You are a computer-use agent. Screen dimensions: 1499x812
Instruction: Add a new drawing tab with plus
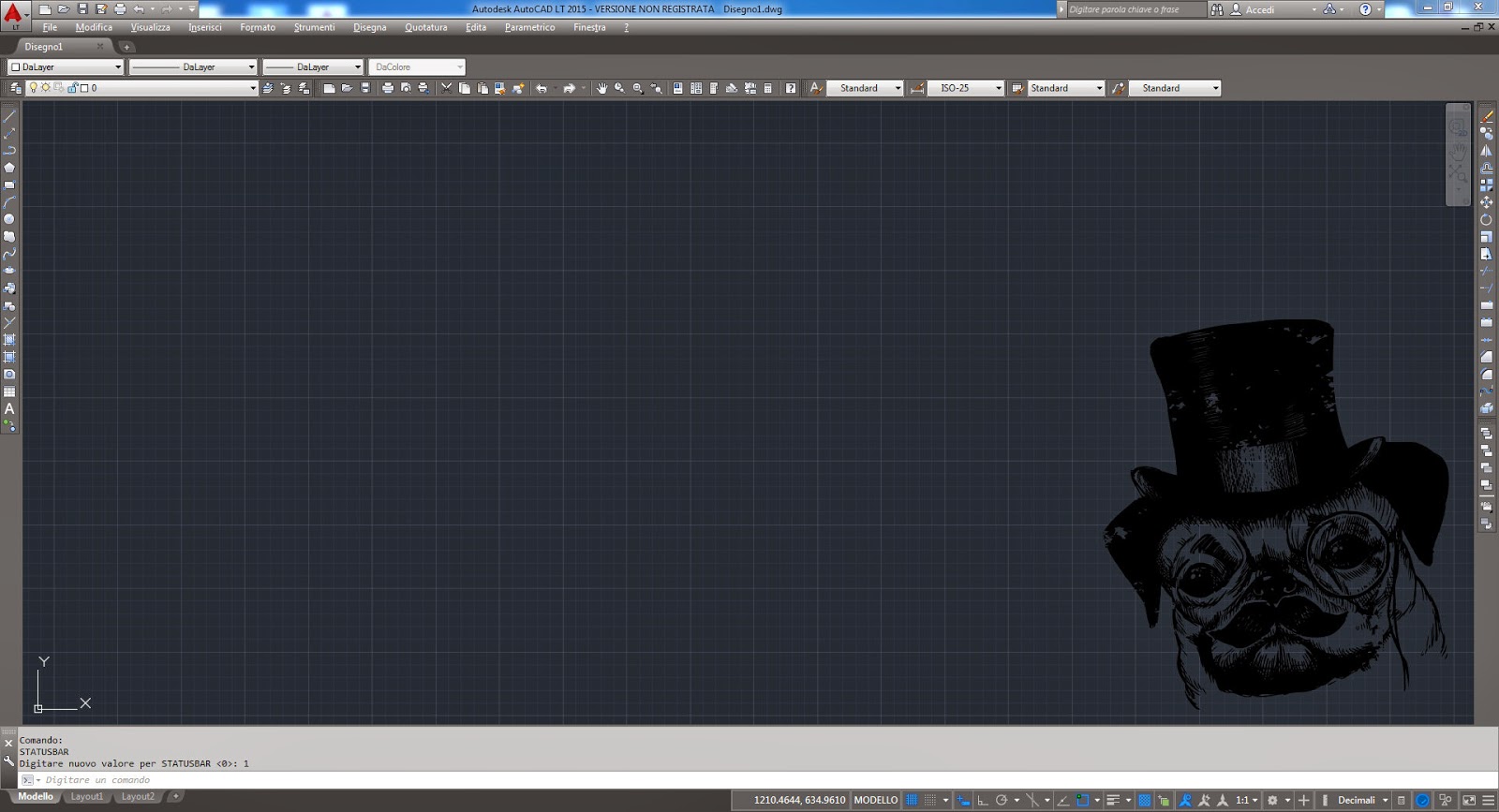tap(126, 47)
